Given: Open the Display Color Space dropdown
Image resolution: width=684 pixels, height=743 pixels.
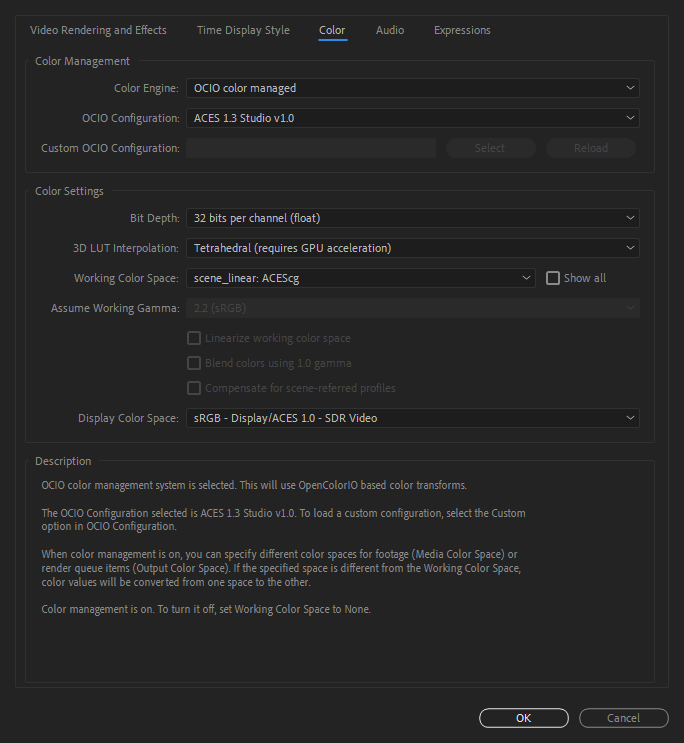Looking at the screenshot, I should [x=412, y=418].
